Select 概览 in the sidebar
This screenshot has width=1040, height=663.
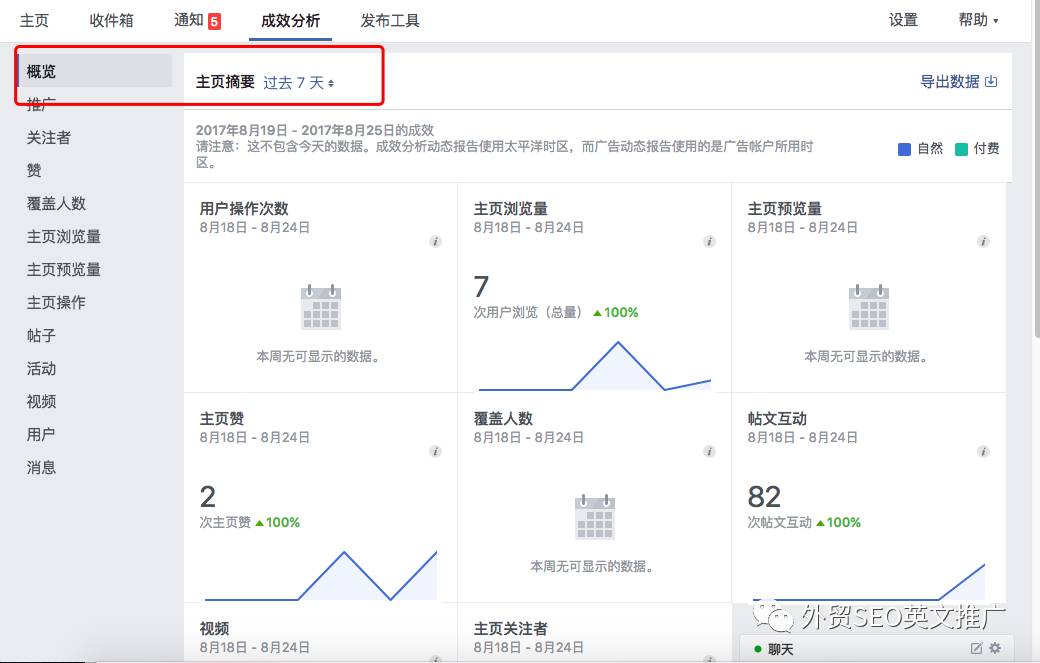pyautogui.click(x=95, y=71)
